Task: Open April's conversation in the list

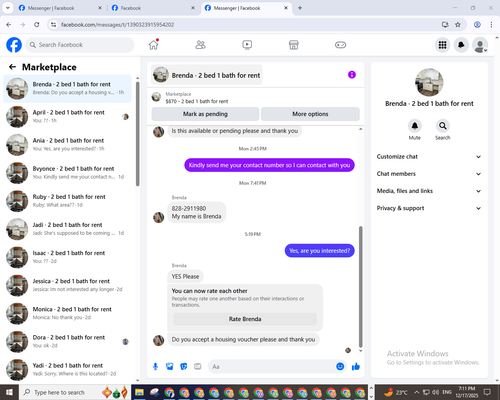Action: [x=68, y=117]
